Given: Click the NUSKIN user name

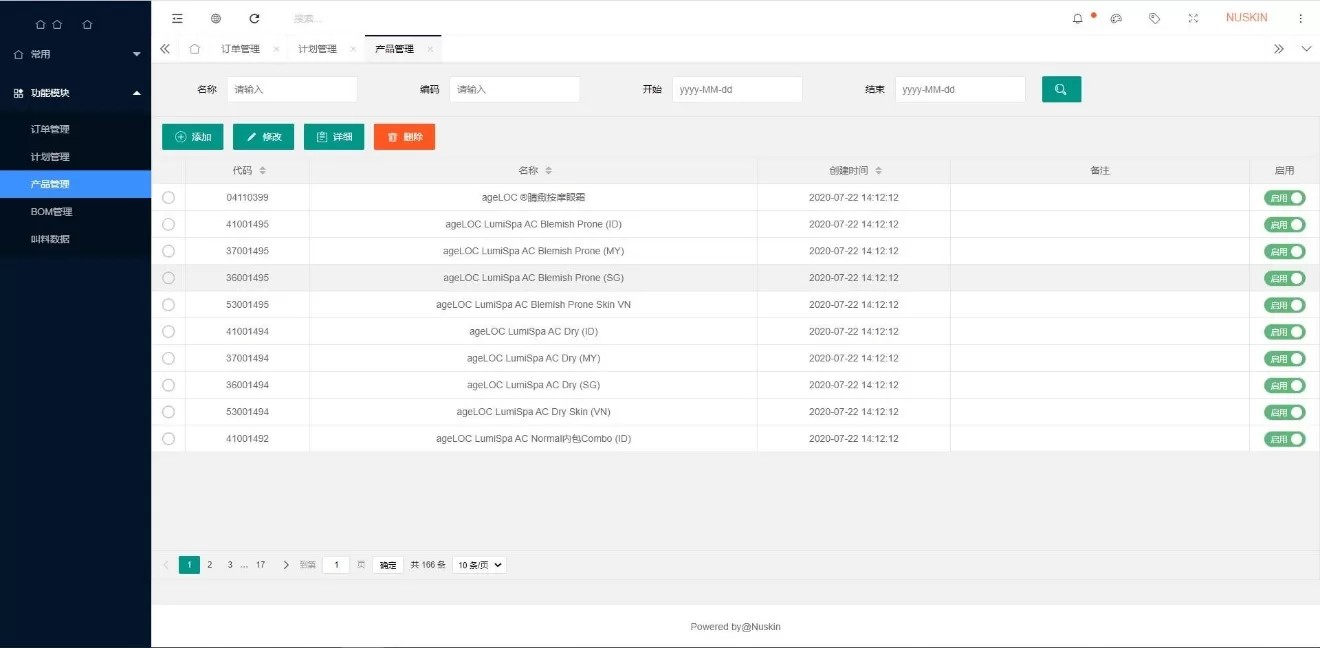Looking at the screenshot, I should pos(1246,18).
